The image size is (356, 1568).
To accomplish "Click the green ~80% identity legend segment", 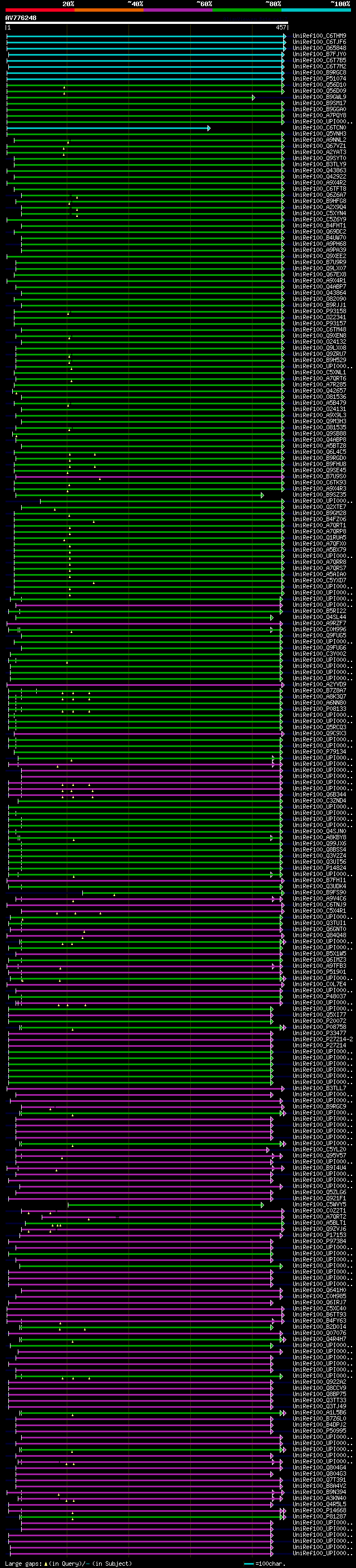I will pos(247,10).
